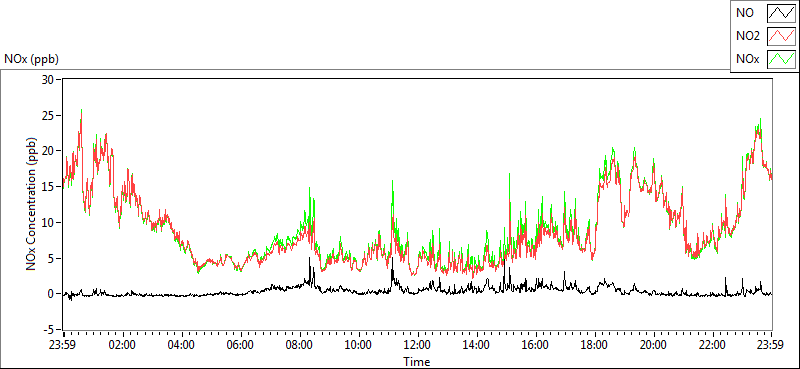Viewport: 800px width, 369px height.
Task: Click the 12:00 time tick label
Action: pyautogui.click(x=417, y=344)
